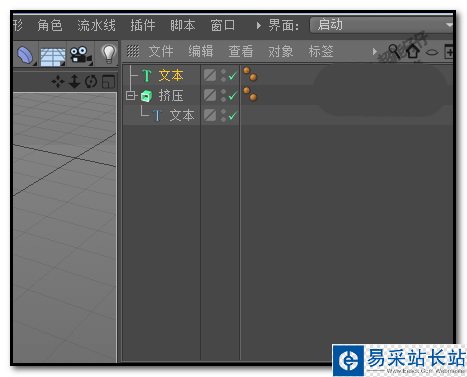Click the blue T icon of child 文本
The height and width of the screenshot is (377, 467).
pos(157,116)
